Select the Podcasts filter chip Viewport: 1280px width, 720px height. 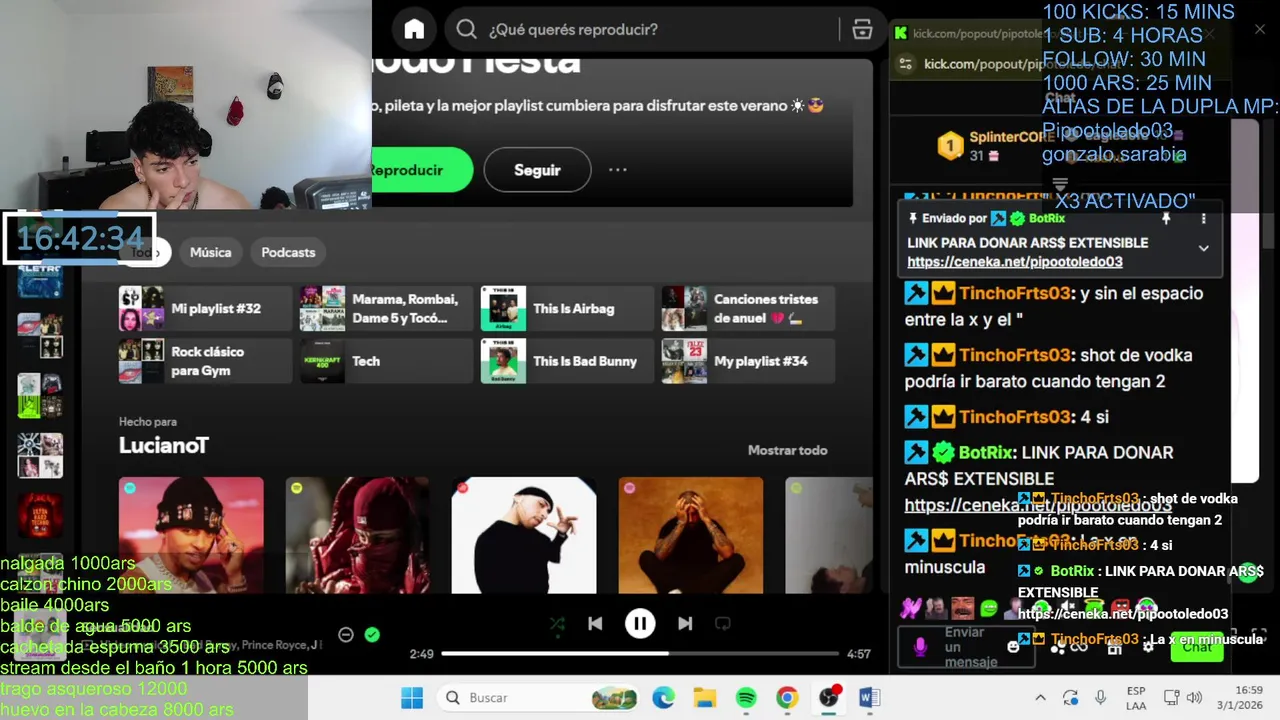click(288, 252)
